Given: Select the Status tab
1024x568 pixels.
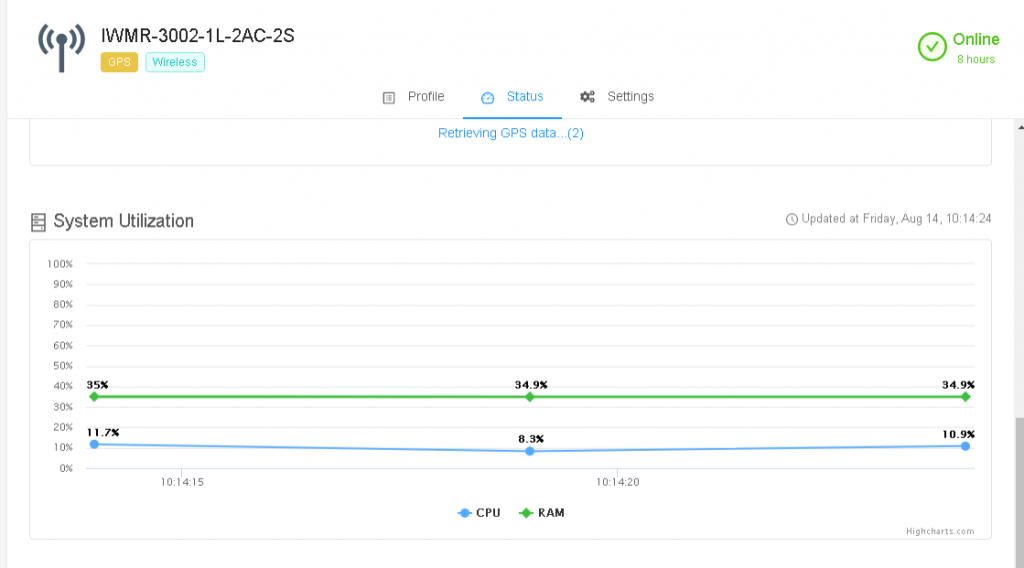Looking at the screenshot, I should [x=524, y=97].
